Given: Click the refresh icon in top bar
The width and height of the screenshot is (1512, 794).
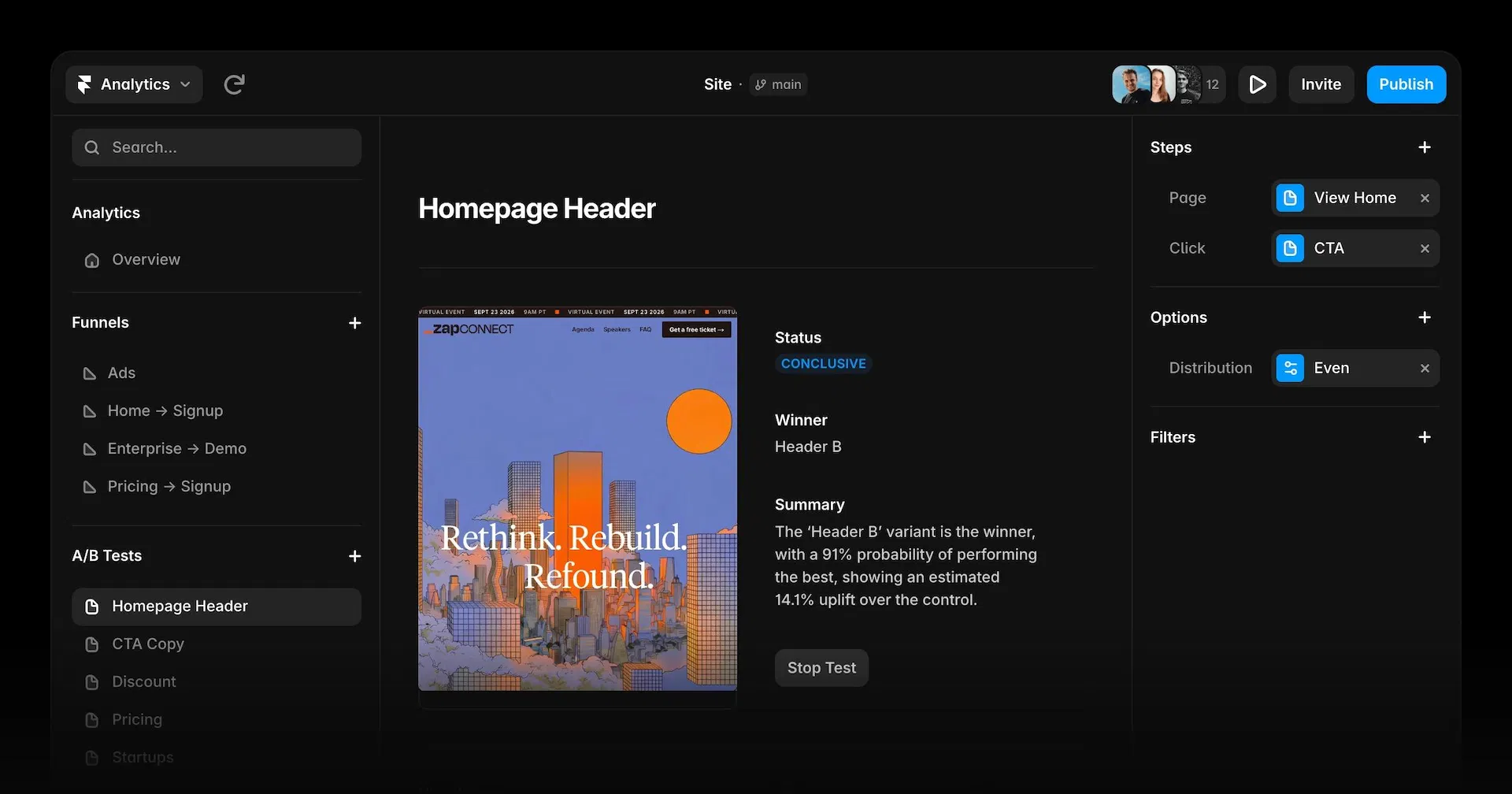Looking at the screenshot, I should 234,84.
